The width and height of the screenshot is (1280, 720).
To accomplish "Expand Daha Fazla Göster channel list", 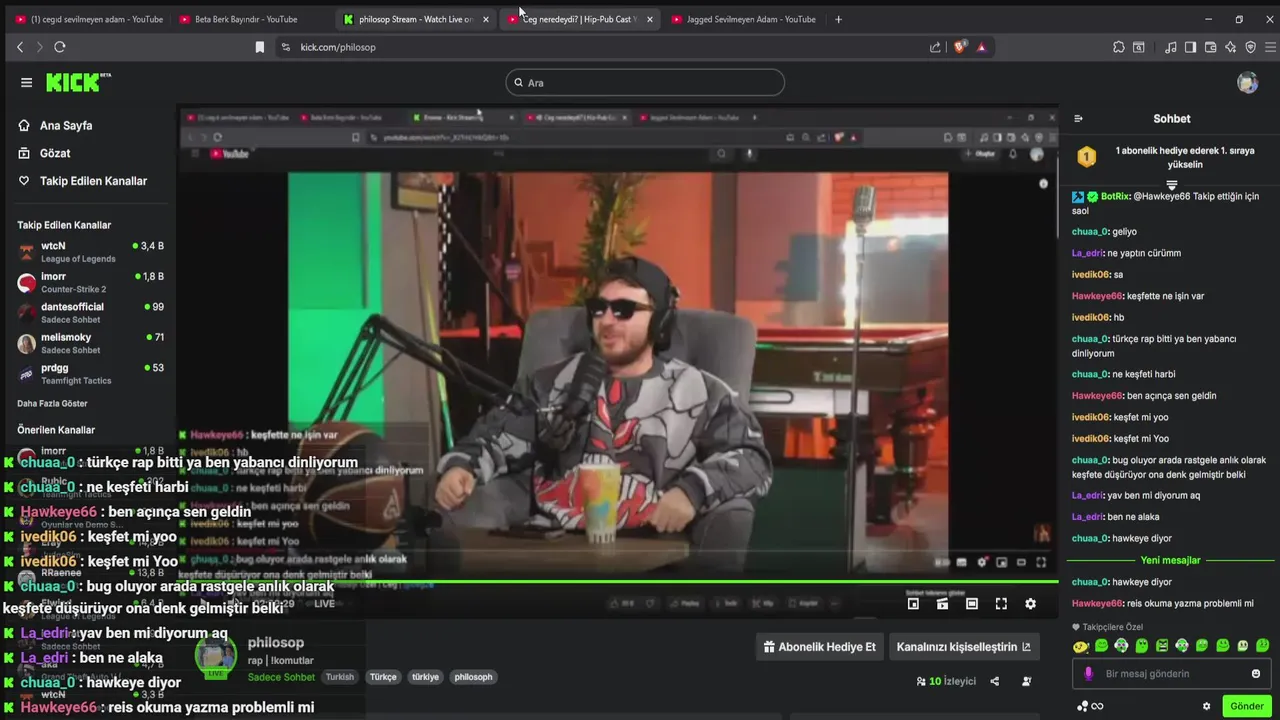I will [52, 404].
